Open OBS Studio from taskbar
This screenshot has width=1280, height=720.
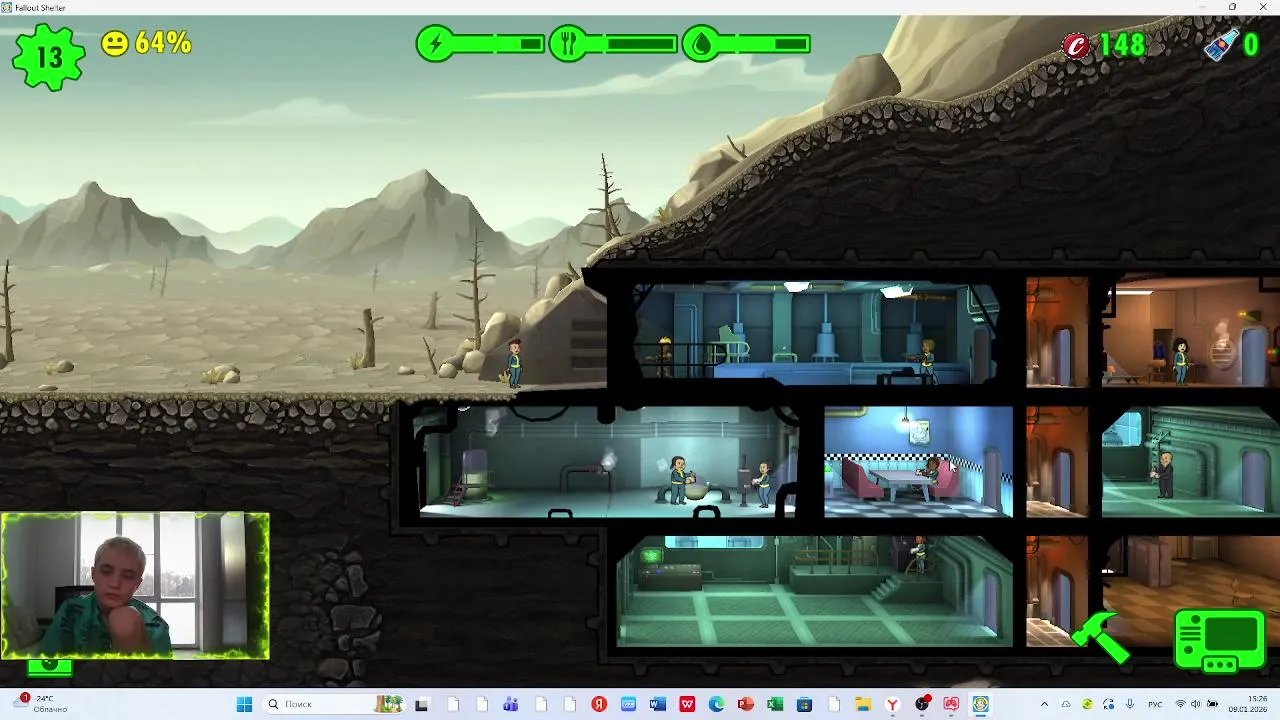(x=922, y=704)
